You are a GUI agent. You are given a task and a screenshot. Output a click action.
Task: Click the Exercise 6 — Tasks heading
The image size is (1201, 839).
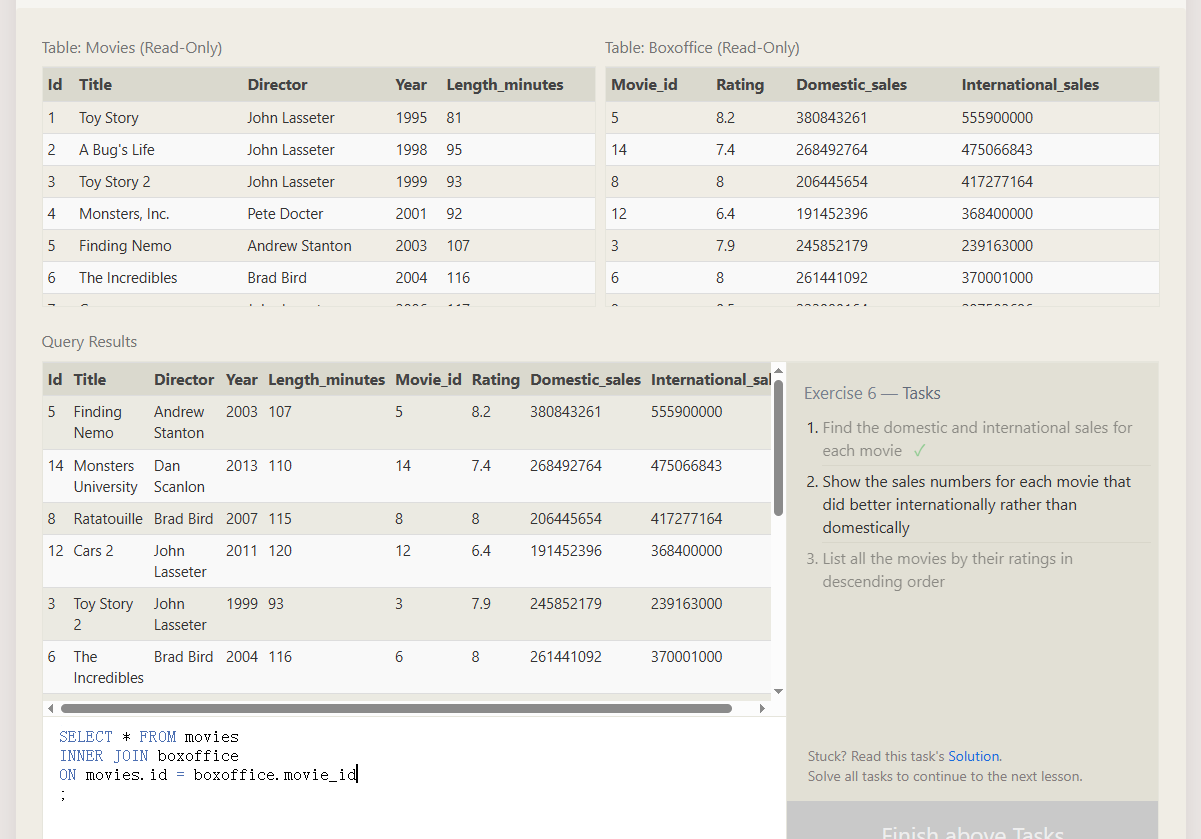tap(872, 393)
